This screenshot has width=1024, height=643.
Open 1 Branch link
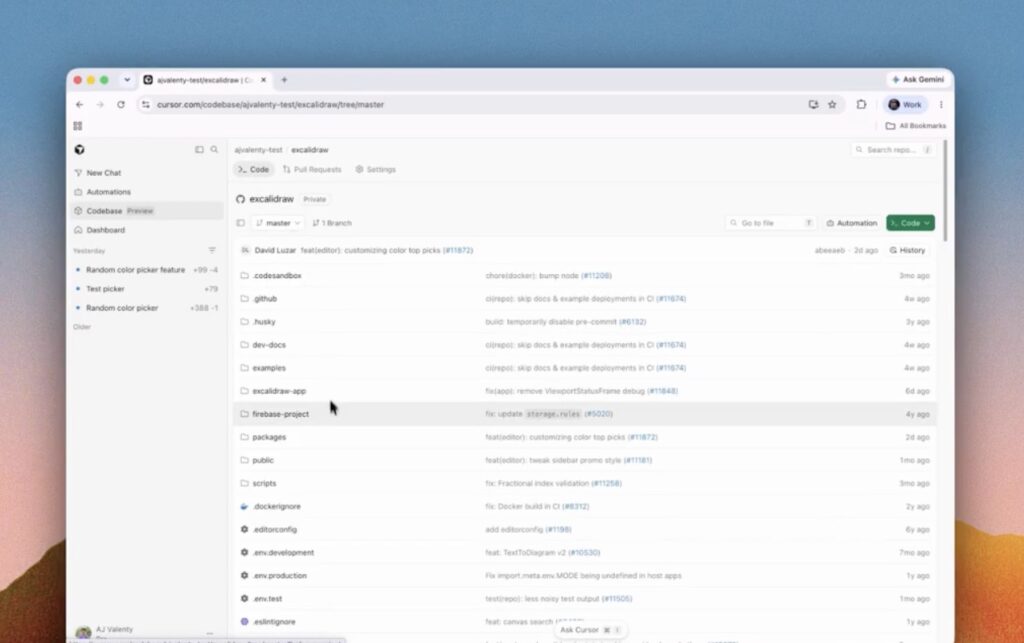332,223
